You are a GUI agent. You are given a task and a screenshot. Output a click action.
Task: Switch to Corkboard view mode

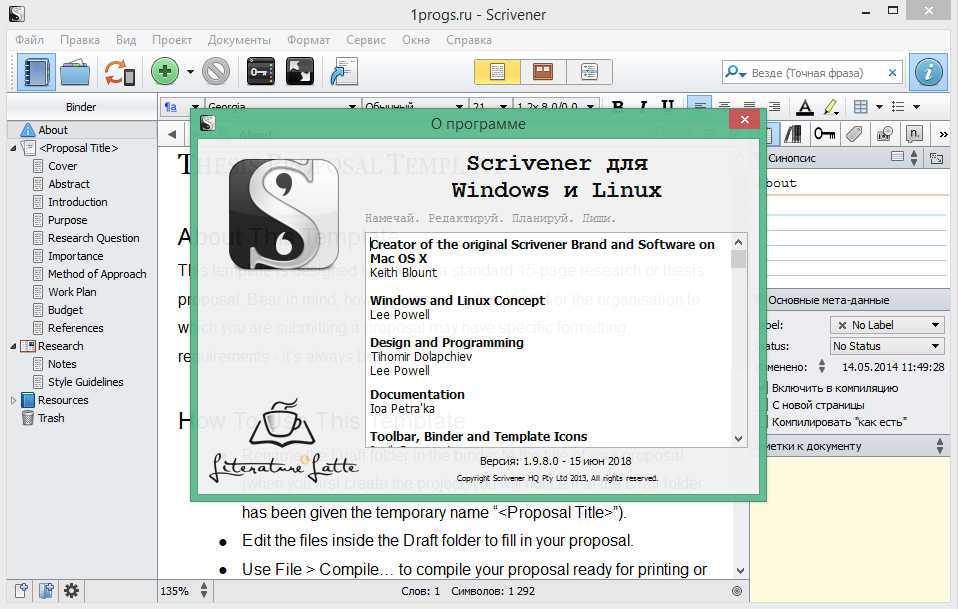[543, 72]
